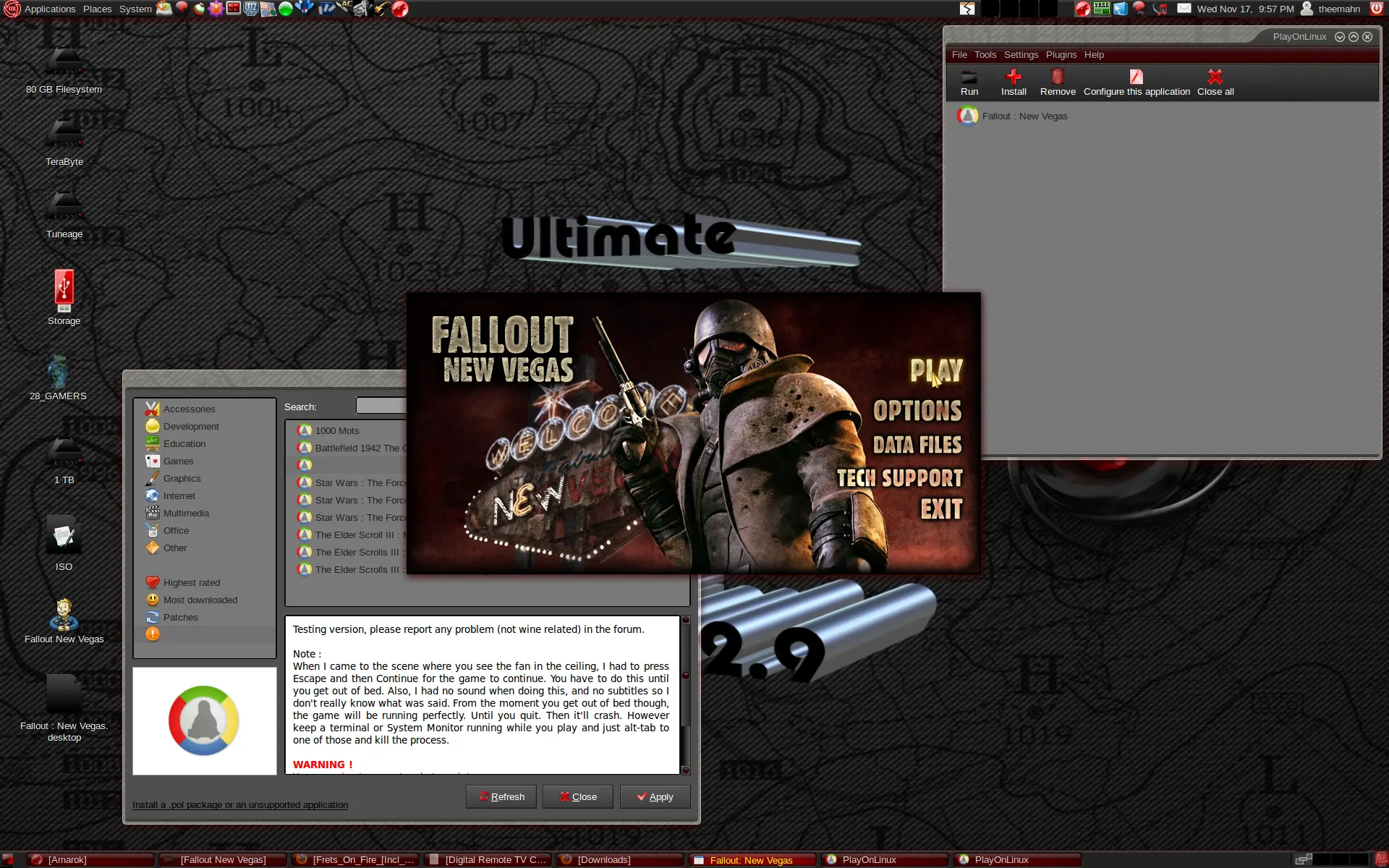Open Fallout New Vegas desktop shortcut icon
This screenshot has height=868, width=1389.
(64, 613)
